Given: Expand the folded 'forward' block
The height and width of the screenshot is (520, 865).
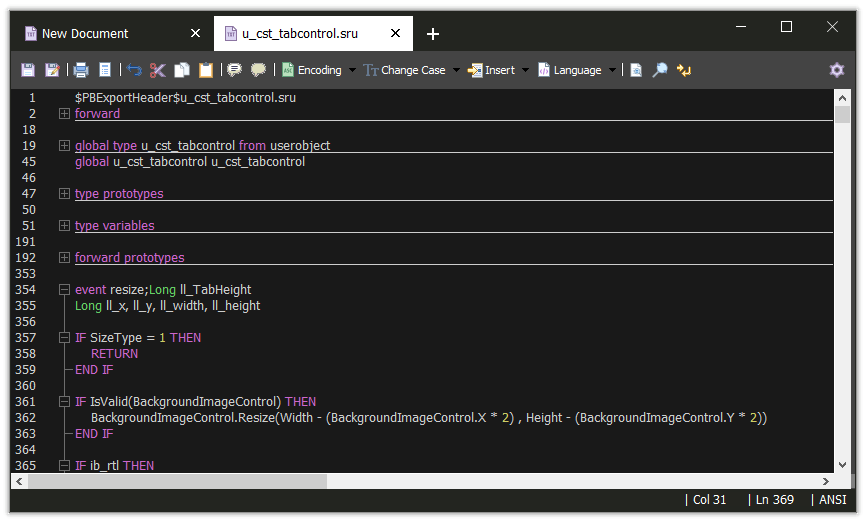Looking at the screenshot, I should pyautogui.click(x=64, y=114).
